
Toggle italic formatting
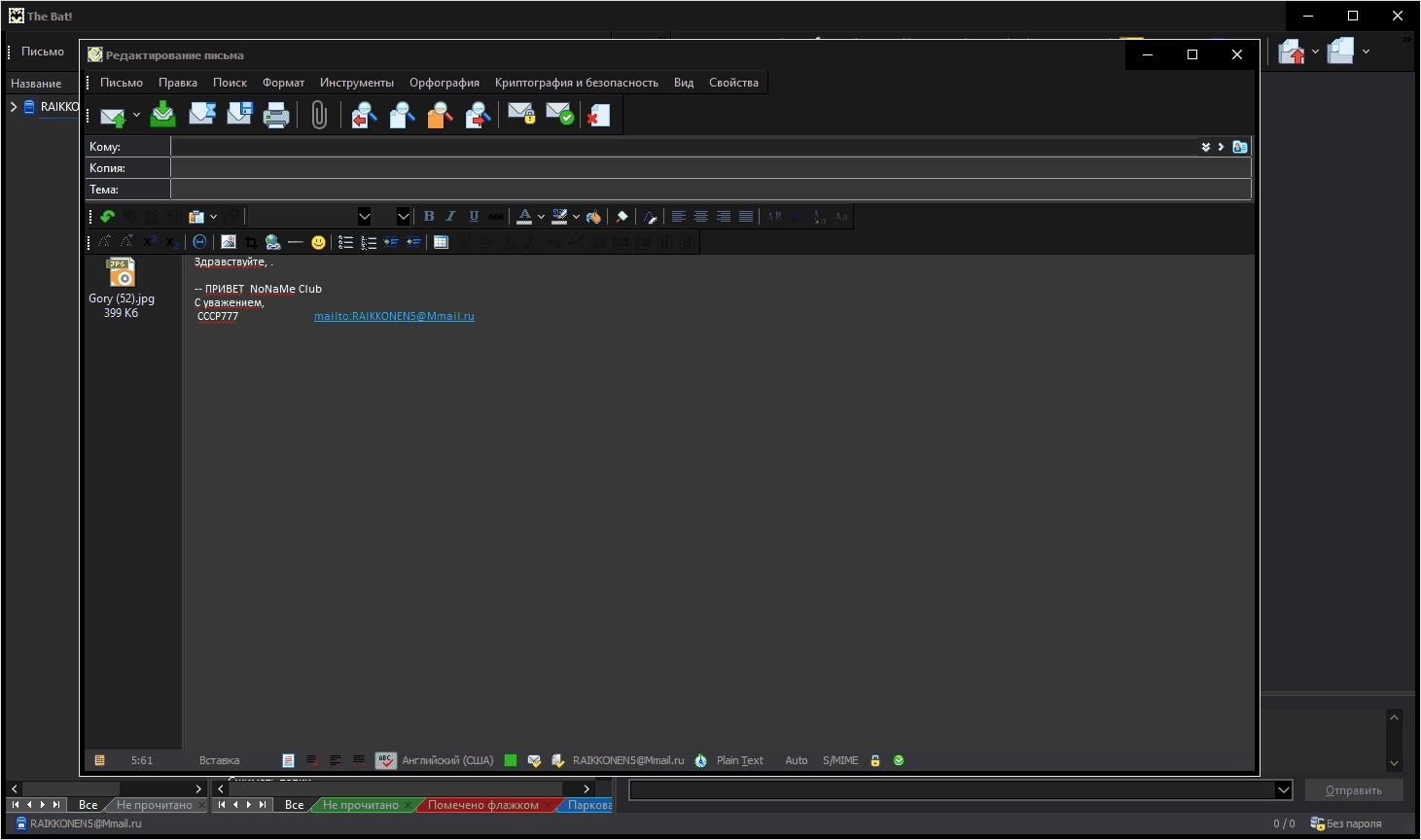(x=450, y=217)
